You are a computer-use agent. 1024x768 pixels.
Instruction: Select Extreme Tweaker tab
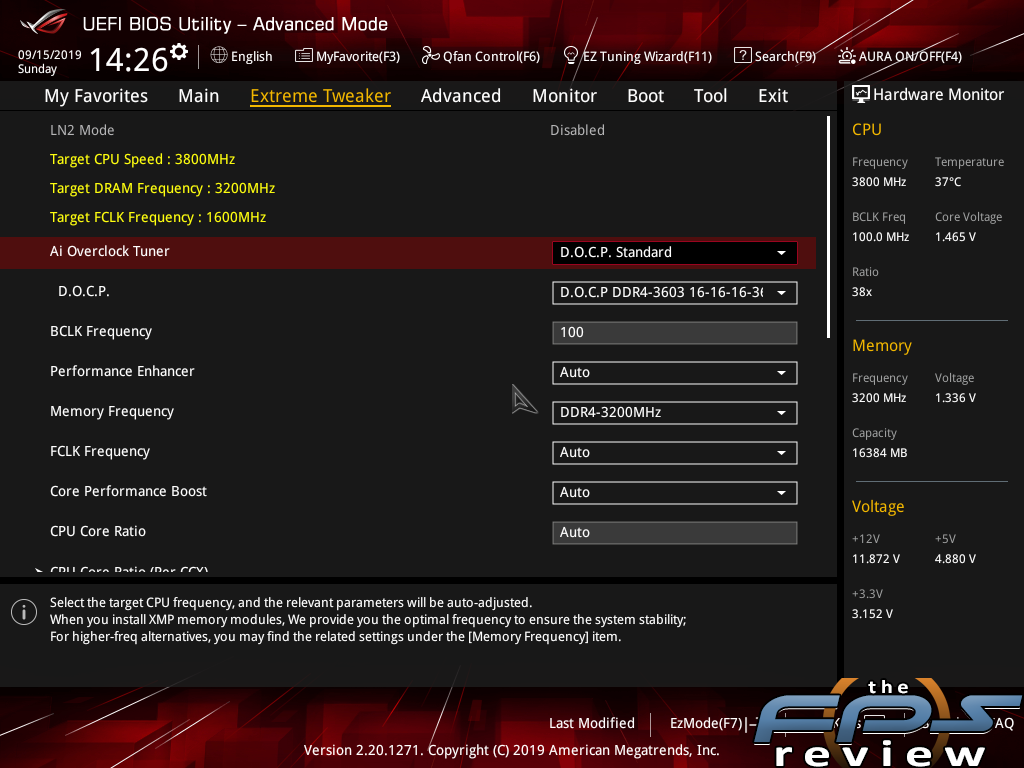[x=320, y=95]
